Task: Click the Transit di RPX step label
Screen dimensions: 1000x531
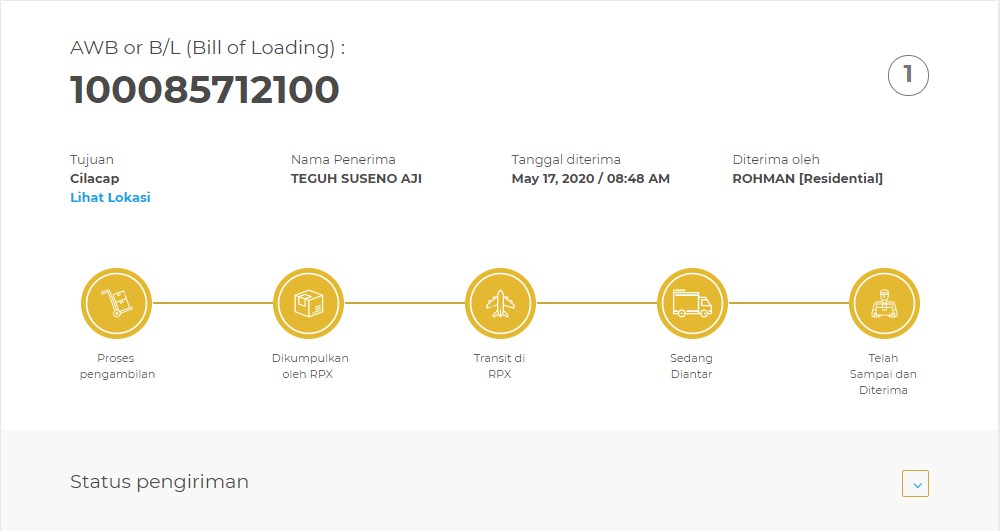Action: point(499,366)
